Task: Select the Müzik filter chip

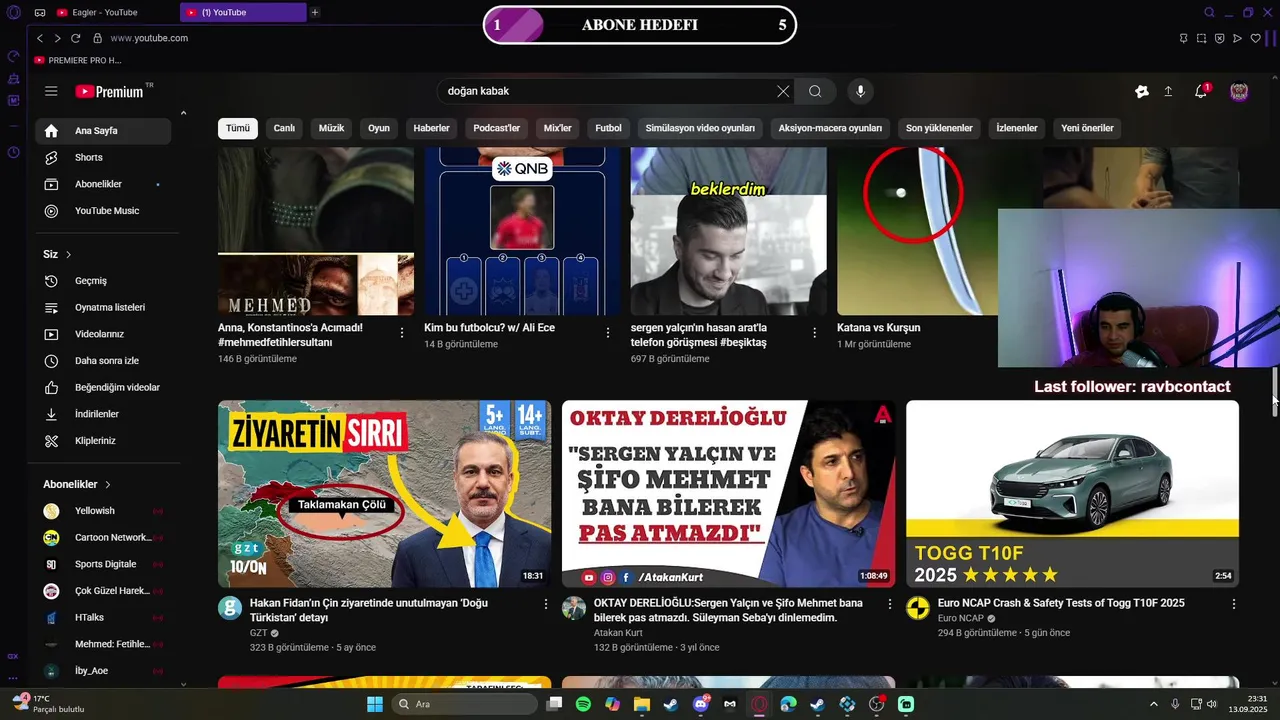Action: click(x=331, y=128)
